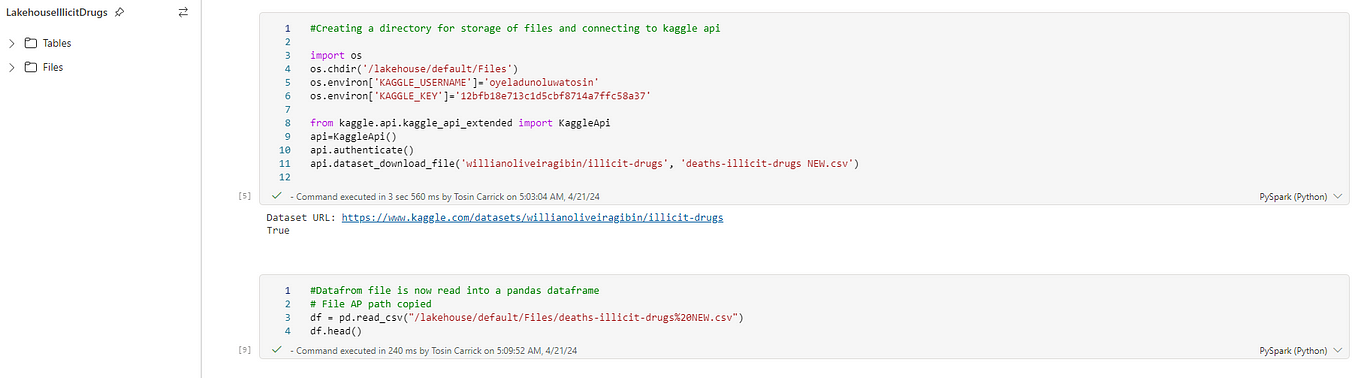Click the 'True' output text below first cell
This screenshot has height=378, width=1358.
[278, 230]
